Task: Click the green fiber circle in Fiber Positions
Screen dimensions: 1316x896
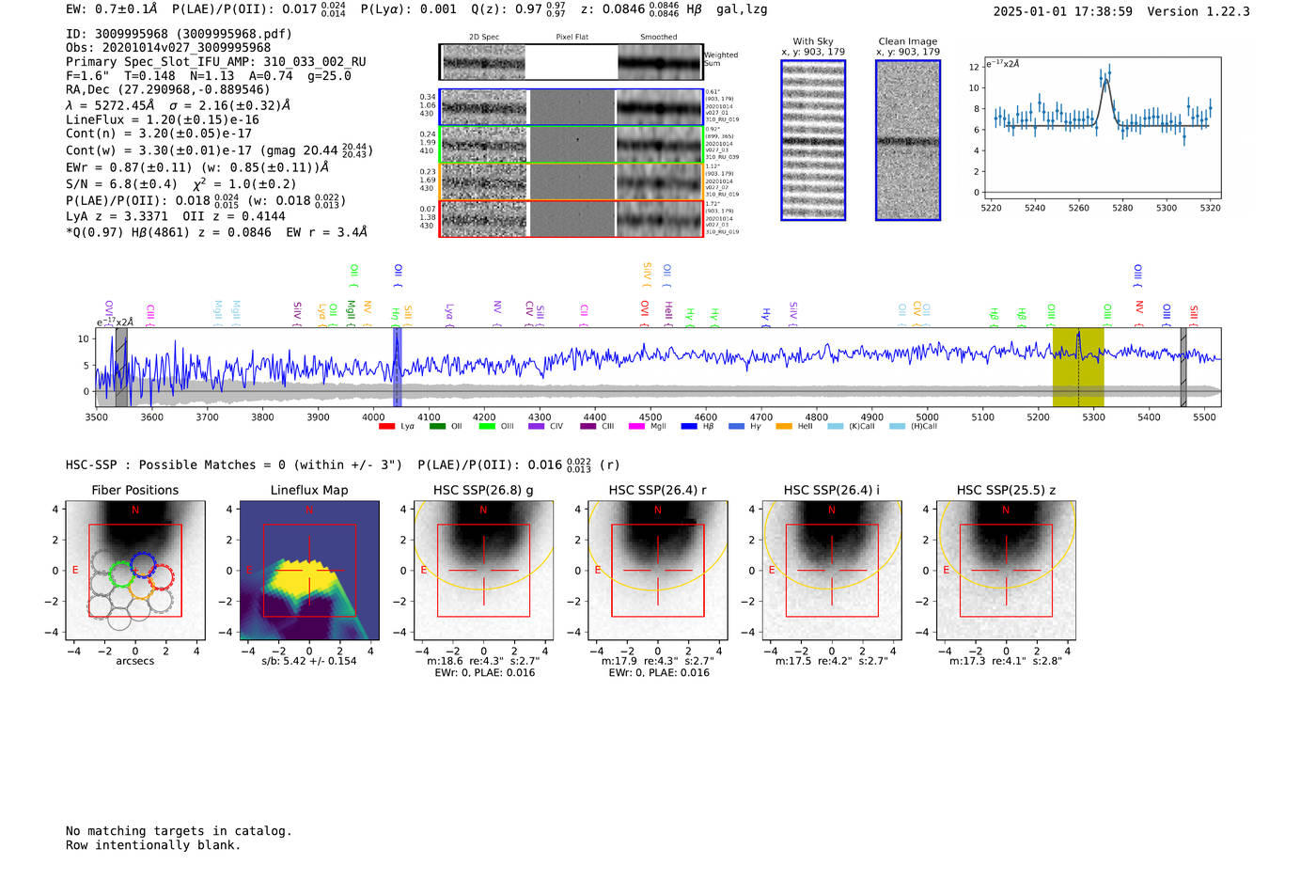Action: pyautogui.click(x=121, y=574)
